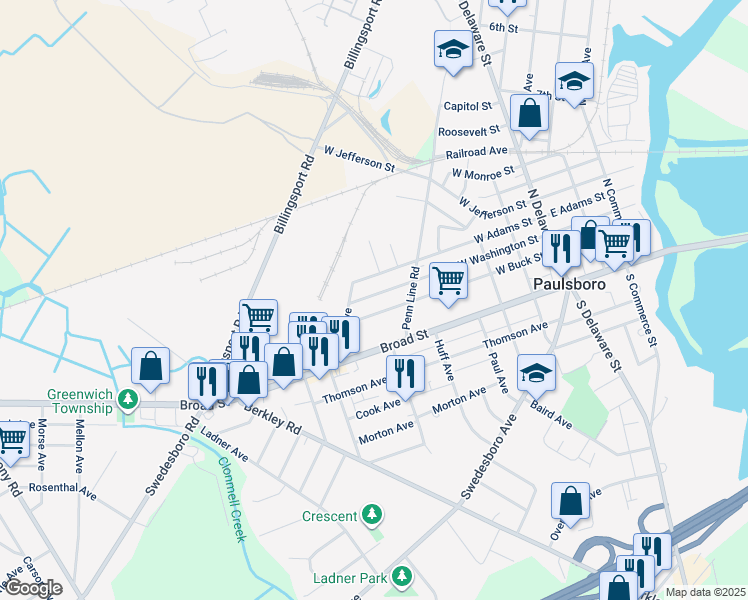Image resolution: width=748 pixels, height=600 pixels.
Task: Open the shopping bag marker above Greenwich Township
Action: 150,366
